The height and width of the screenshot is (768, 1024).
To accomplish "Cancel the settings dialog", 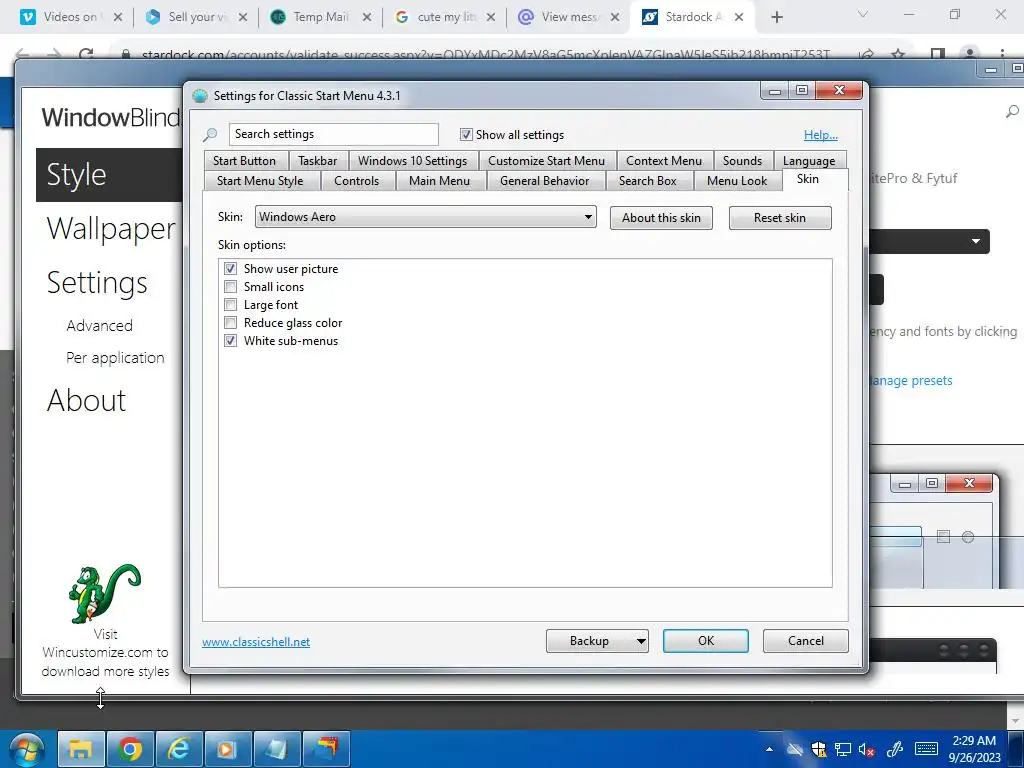I will [806, 641].
